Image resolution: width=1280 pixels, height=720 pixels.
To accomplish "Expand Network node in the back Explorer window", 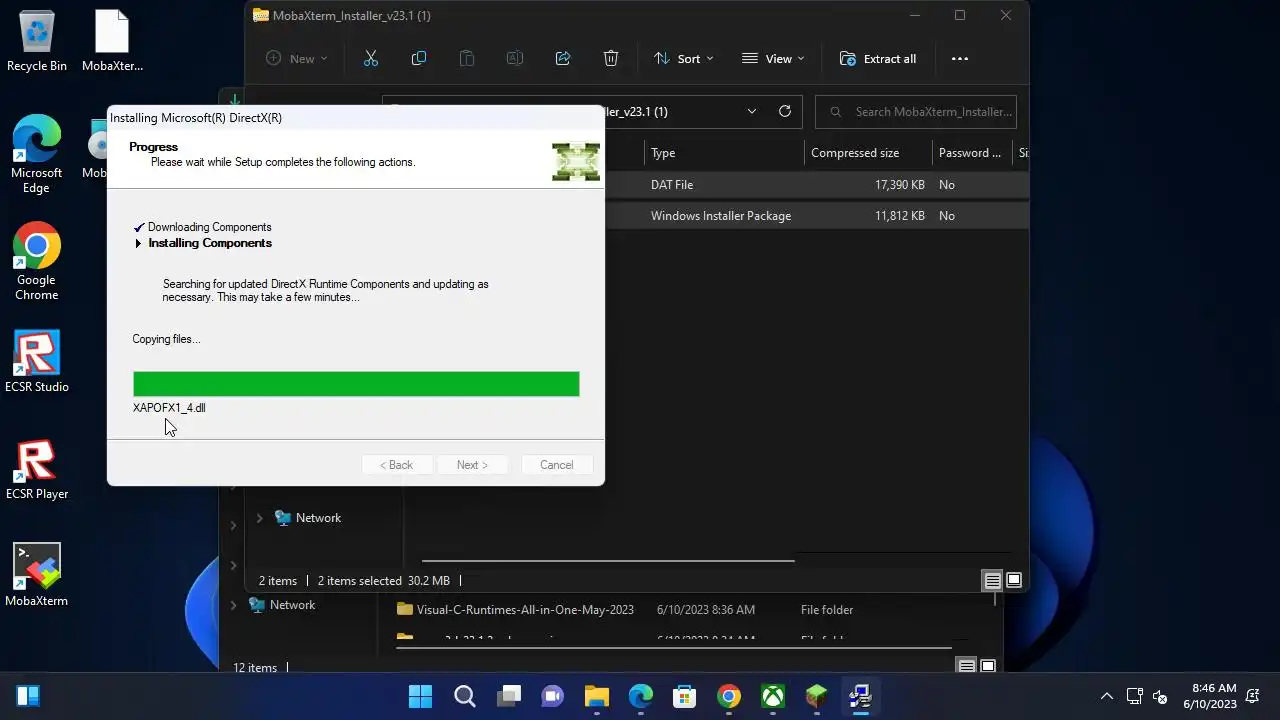I will [234, 605].
